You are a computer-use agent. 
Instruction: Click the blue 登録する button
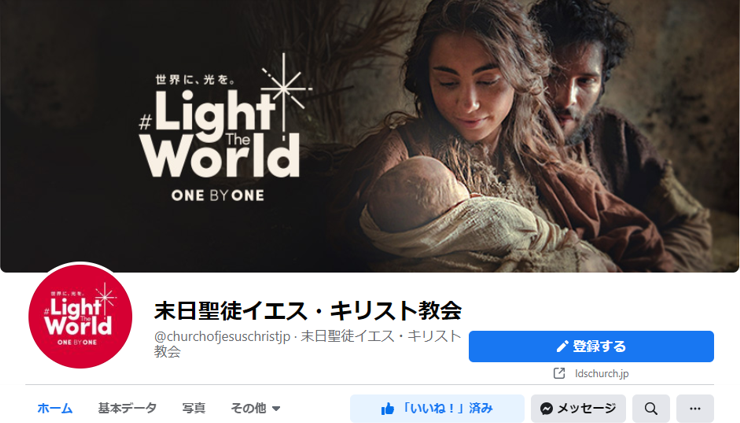pos(591,347)
